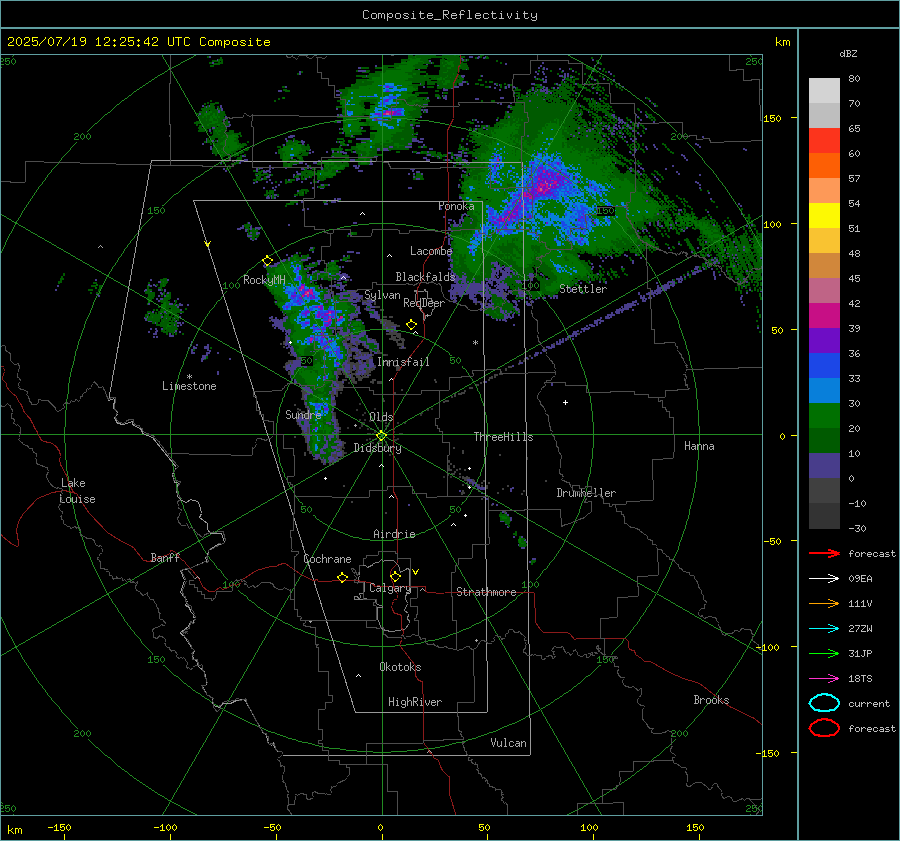900x841 pixels.
Task: Click the RockyMH label
Action: (x=264, y=280)
